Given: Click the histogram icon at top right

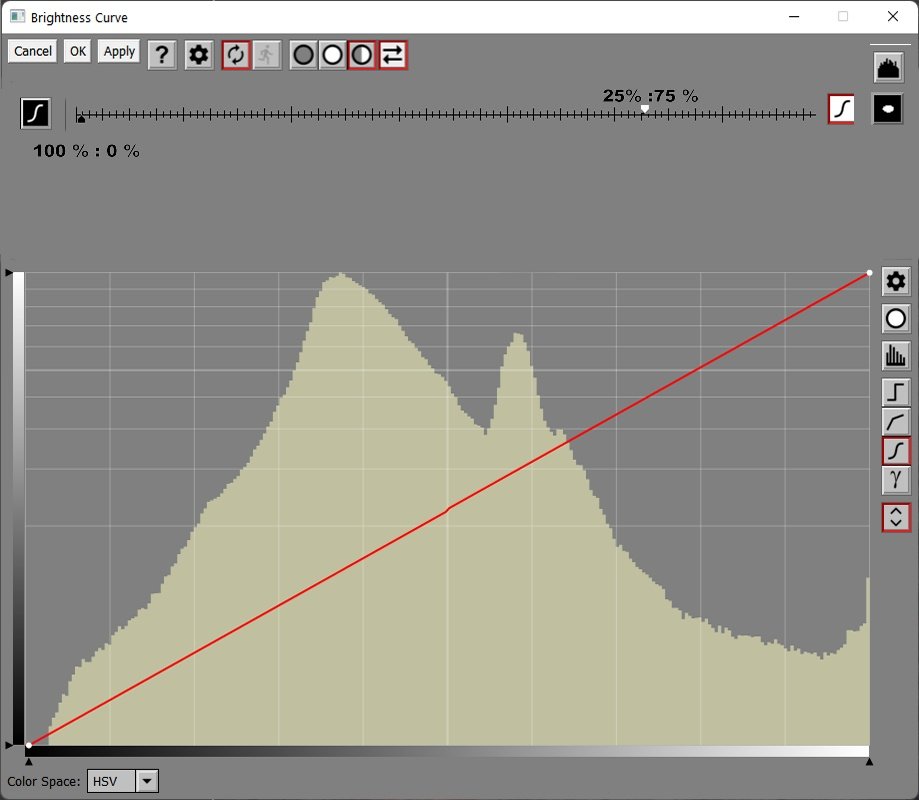Looking at the screenshot, I should tap(888, 68).
